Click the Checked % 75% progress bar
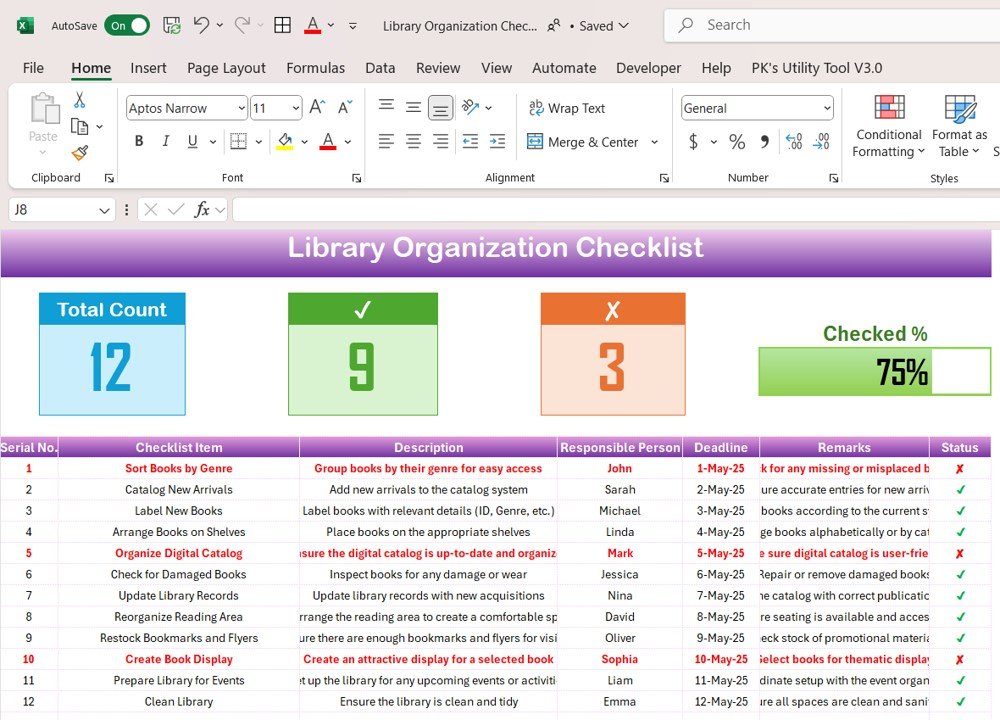The height and width of the screenshot is (720, 1000). tap(874, 371)
